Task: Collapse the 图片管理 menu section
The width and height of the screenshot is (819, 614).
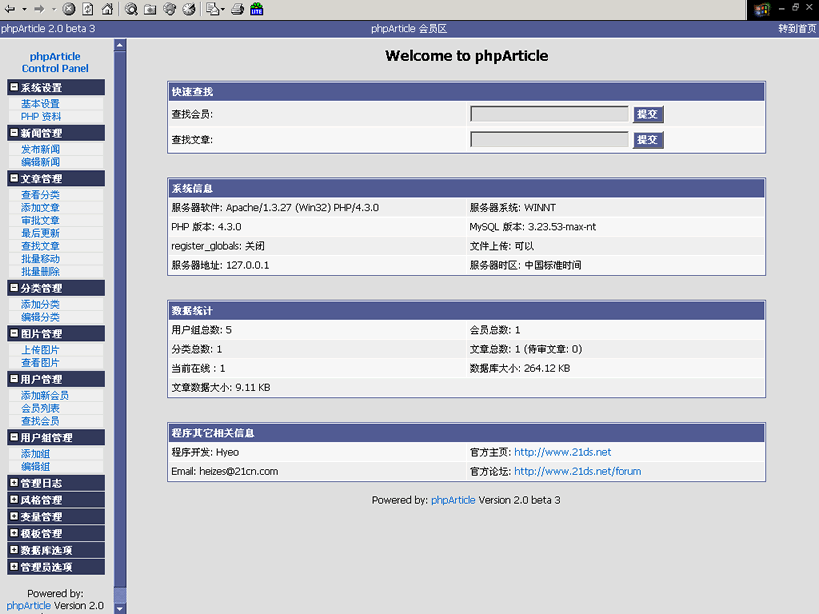Action: click(x=15, y=333)
